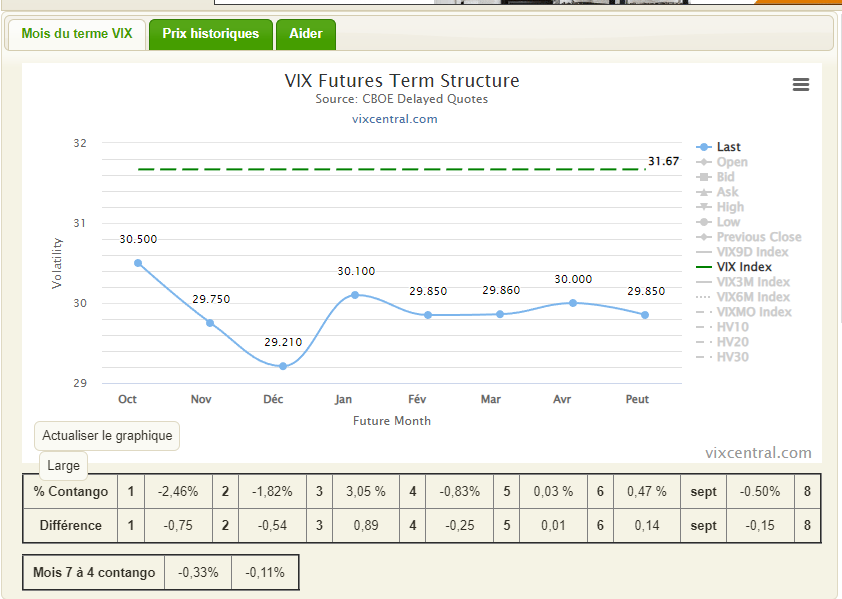
Task: Select the -2,46% contango cell
Action: click(178, 492)
